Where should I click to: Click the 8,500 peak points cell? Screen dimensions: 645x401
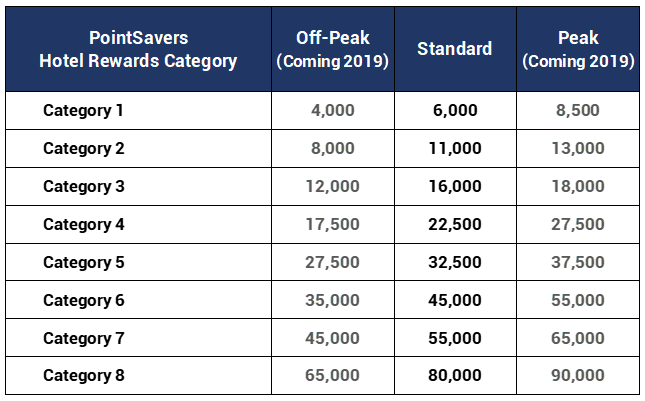(x=578, y=110)
